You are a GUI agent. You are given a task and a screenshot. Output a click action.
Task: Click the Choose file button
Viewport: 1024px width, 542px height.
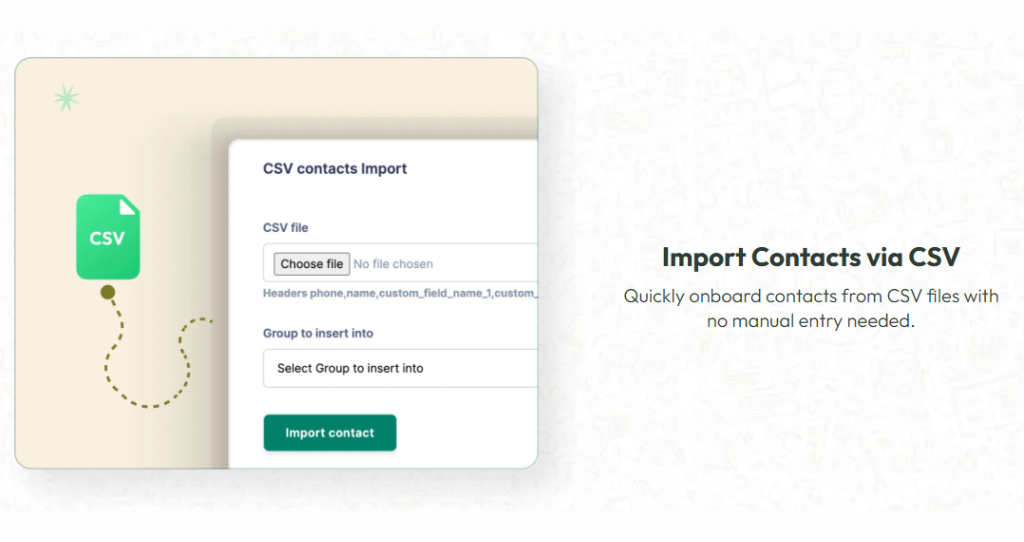tap(312, 264)
